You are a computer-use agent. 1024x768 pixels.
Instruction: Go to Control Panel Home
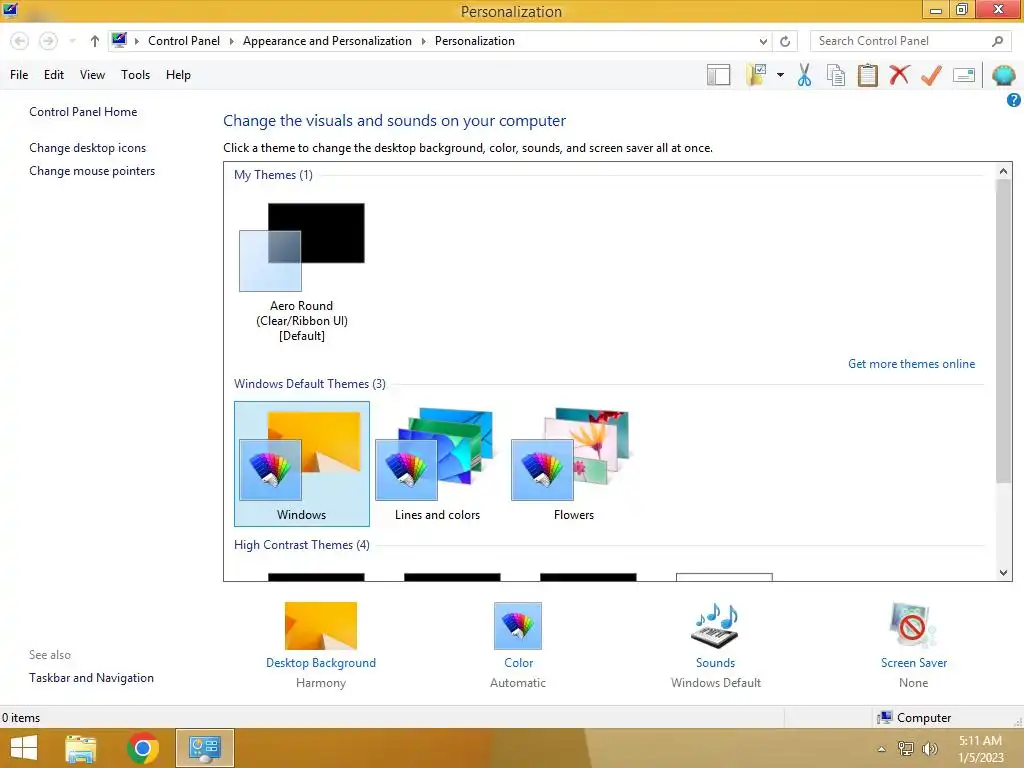(x=83, y=112)
